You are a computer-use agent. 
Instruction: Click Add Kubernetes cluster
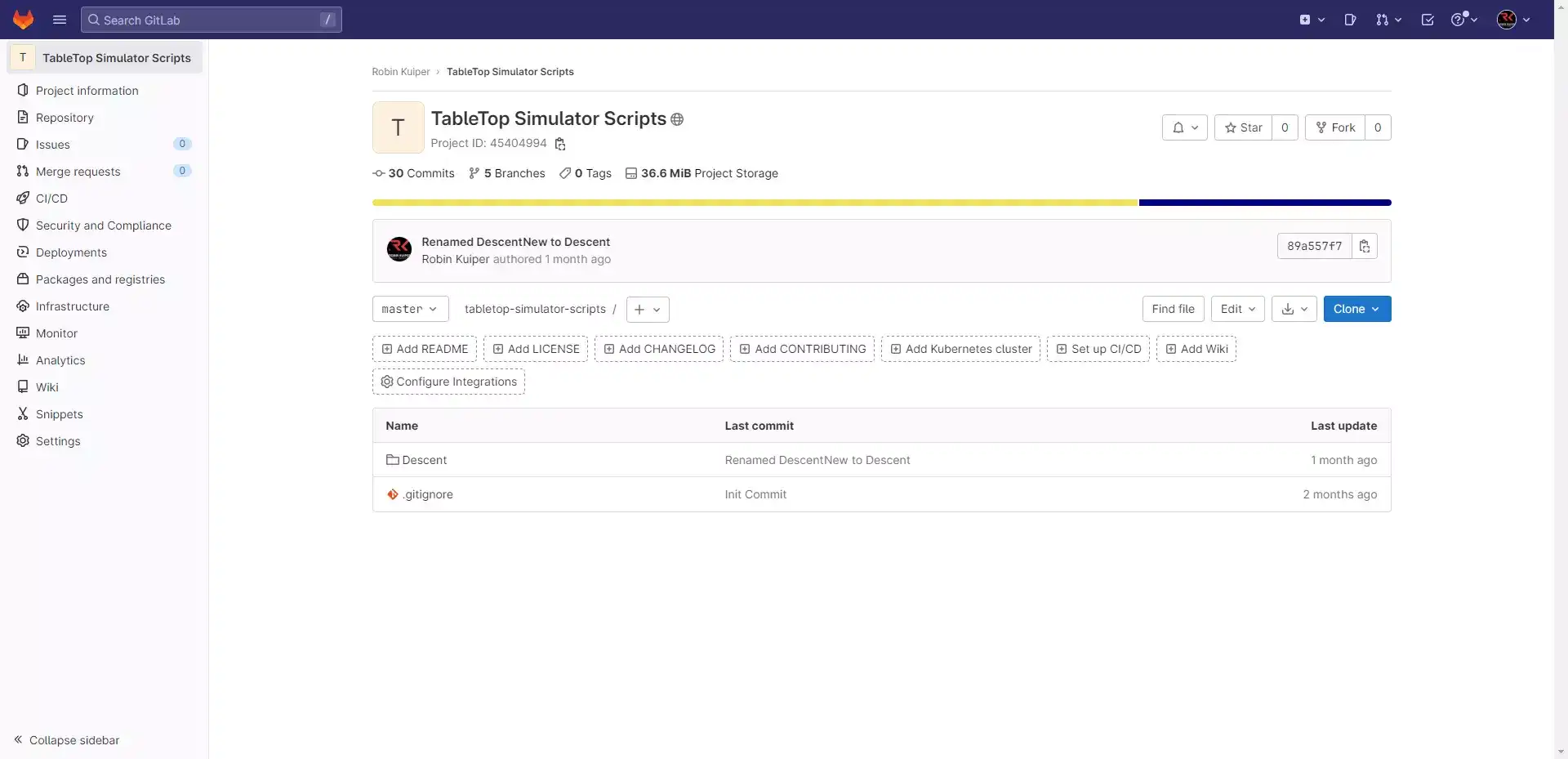pyautogui.click(x=960, y=349)
